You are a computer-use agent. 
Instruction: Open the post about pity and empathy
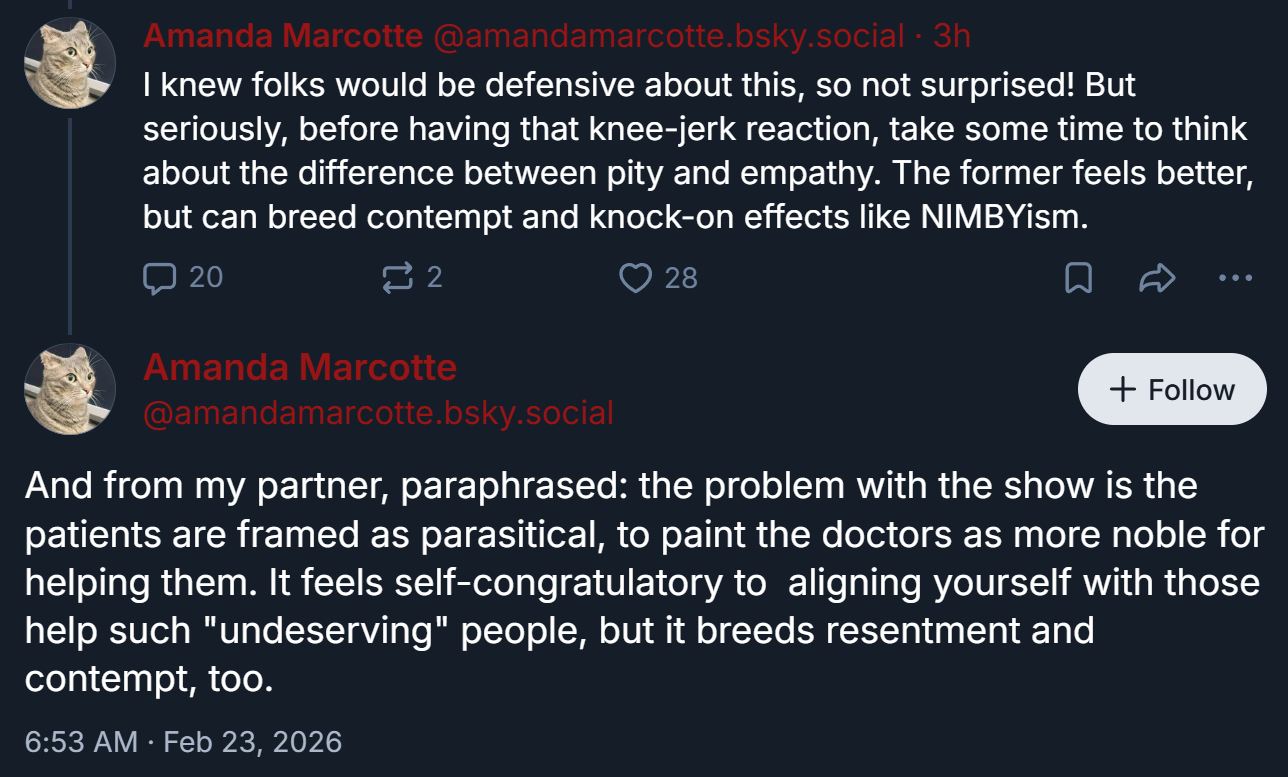click(x=697, y=150)
